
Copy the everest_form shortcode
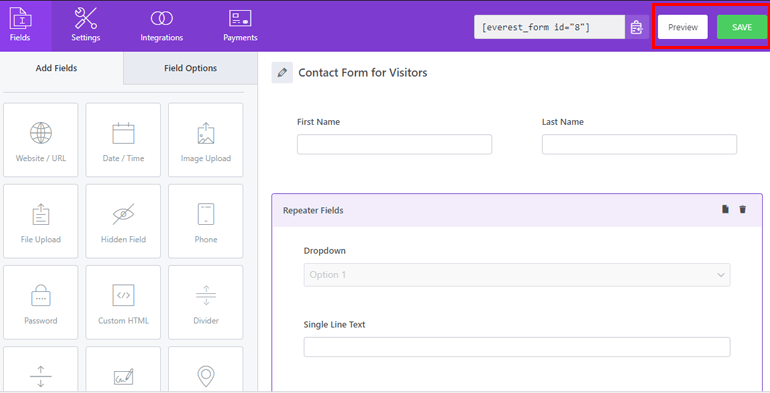point(636,27)
